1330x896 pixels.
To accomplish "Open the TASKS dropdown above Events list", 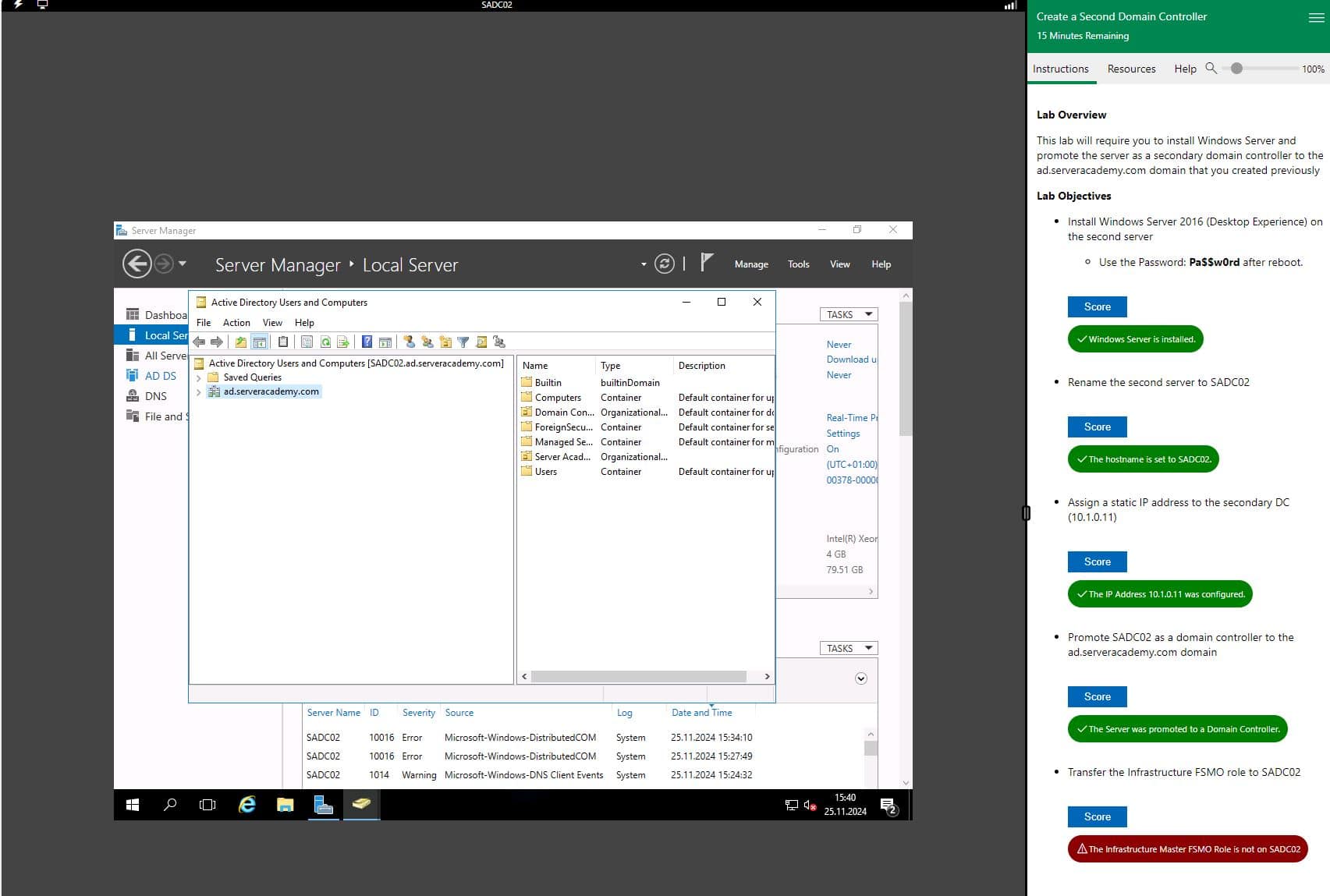I will click(848, 648).
